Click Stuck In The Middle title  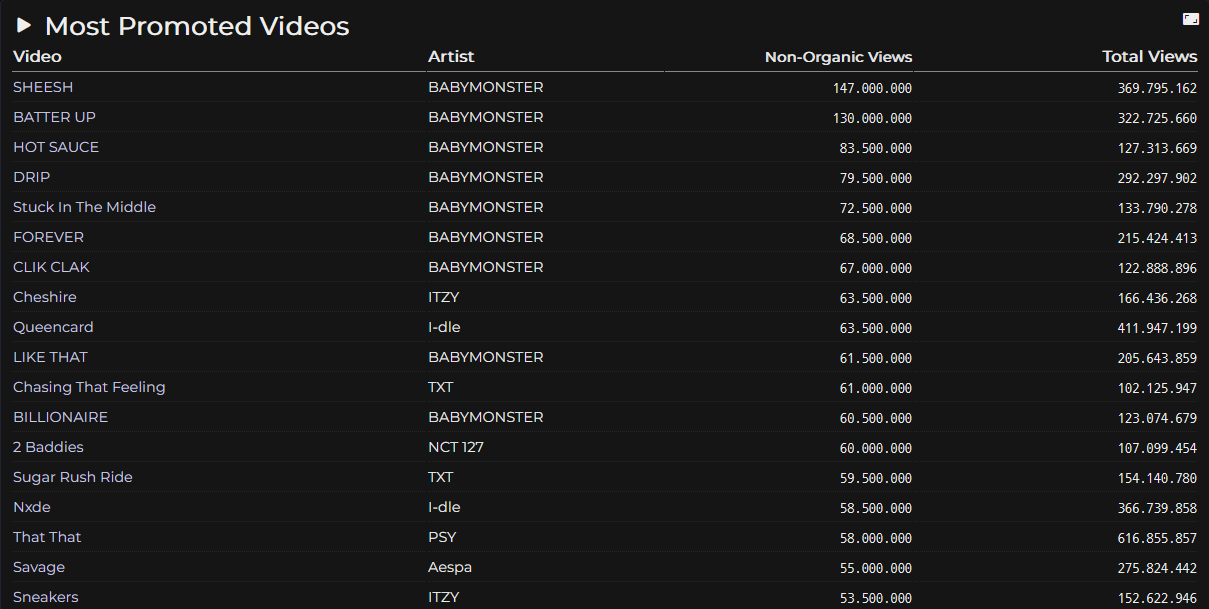point(84,207)
